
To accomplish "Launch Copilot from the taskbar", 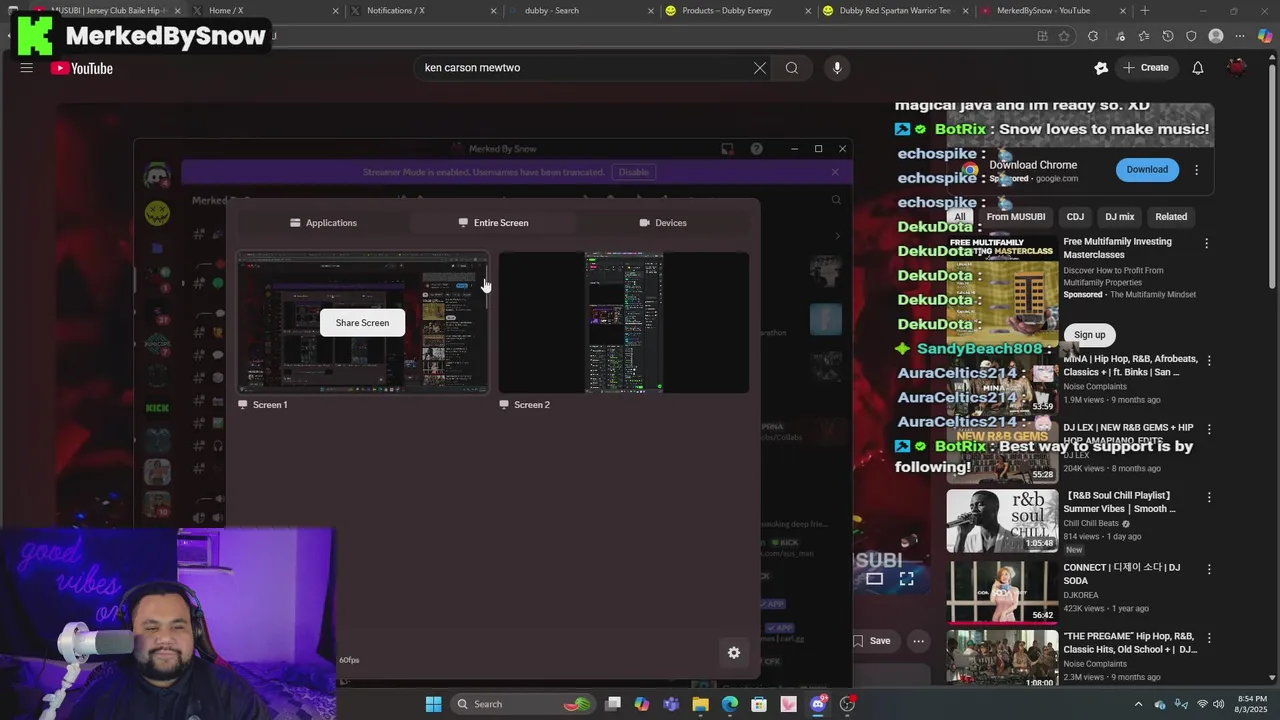I will pyautogui.click(x=642, y=704).
